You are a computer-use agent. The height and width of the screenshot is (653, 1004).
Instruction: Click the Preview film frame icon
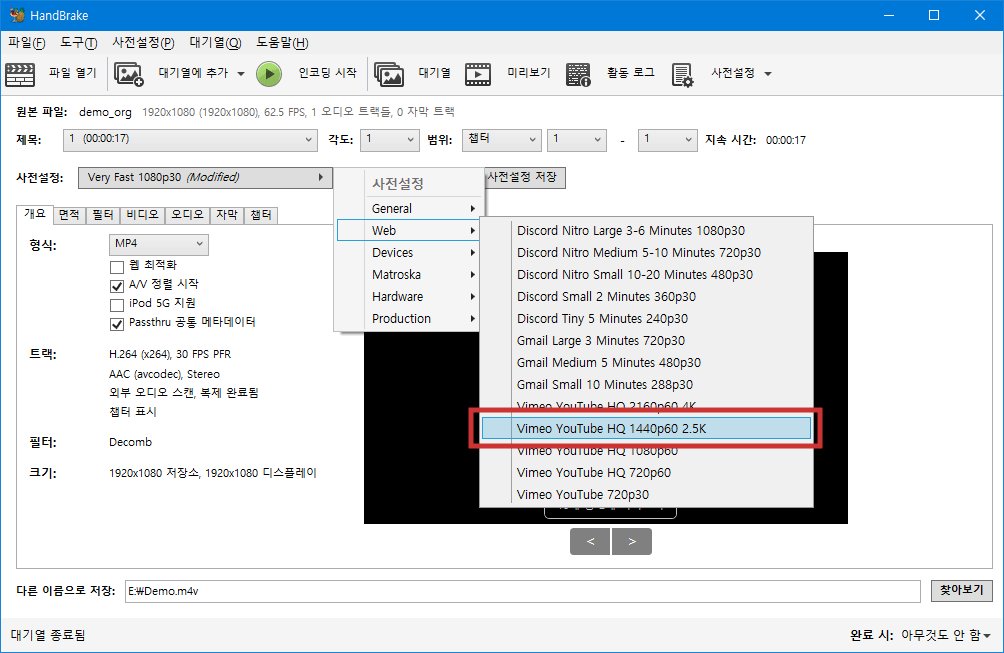click(478, 74)
